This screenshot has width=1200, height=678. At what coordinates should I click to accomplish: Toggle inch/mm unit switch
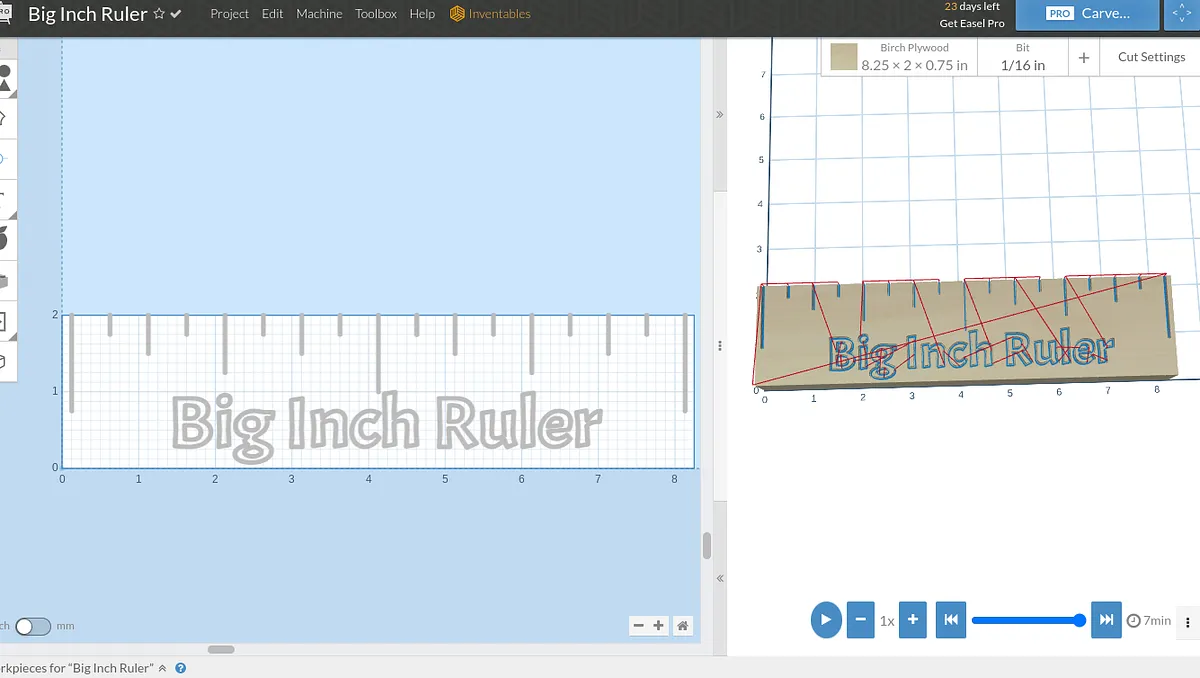[32, 626]
